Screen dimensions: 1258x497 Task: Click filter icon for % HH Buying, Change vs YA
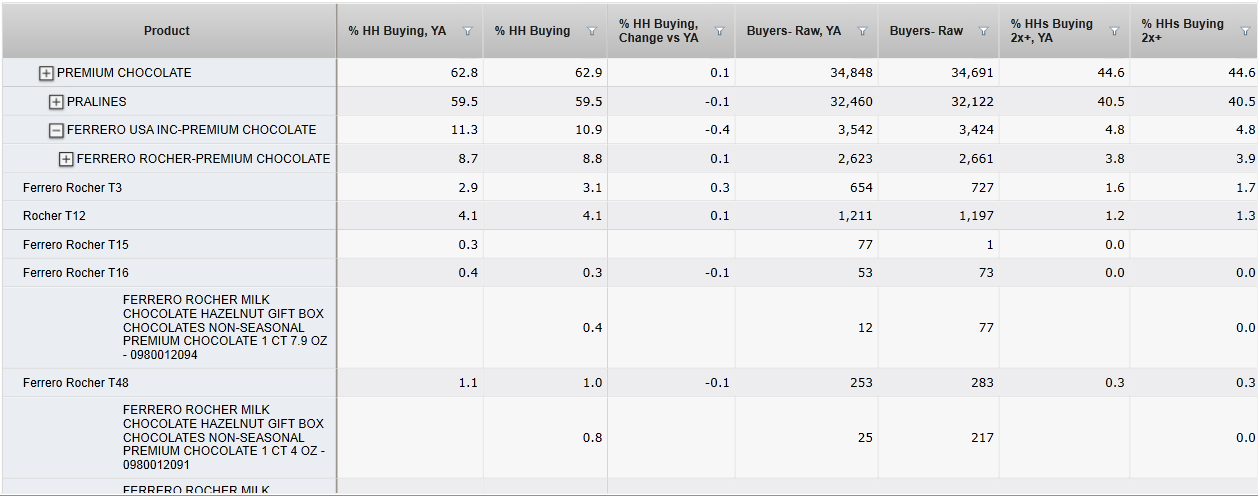pyautogui.click(x=718, y=32)
